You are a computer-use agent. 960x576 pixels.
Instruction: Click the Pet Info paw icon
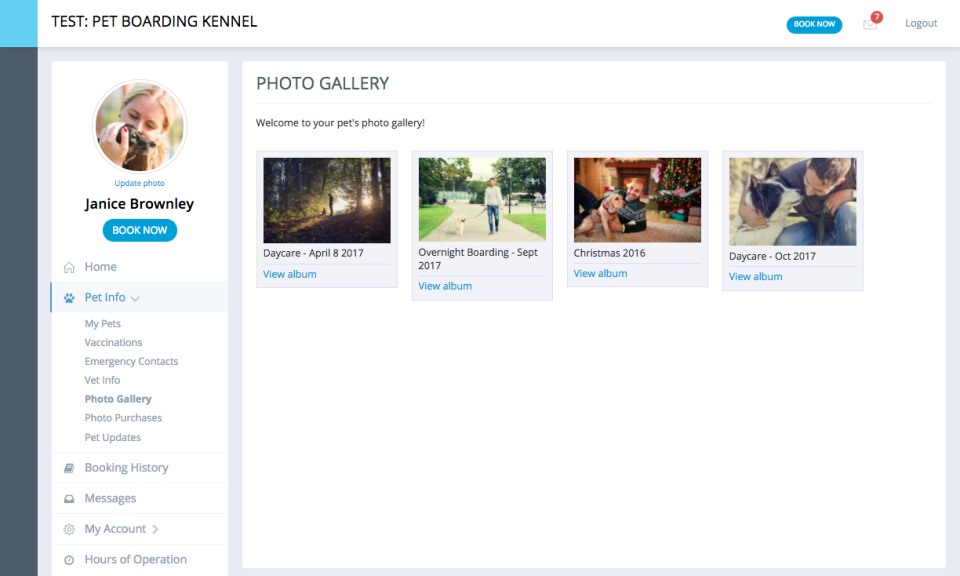point(69,297)
